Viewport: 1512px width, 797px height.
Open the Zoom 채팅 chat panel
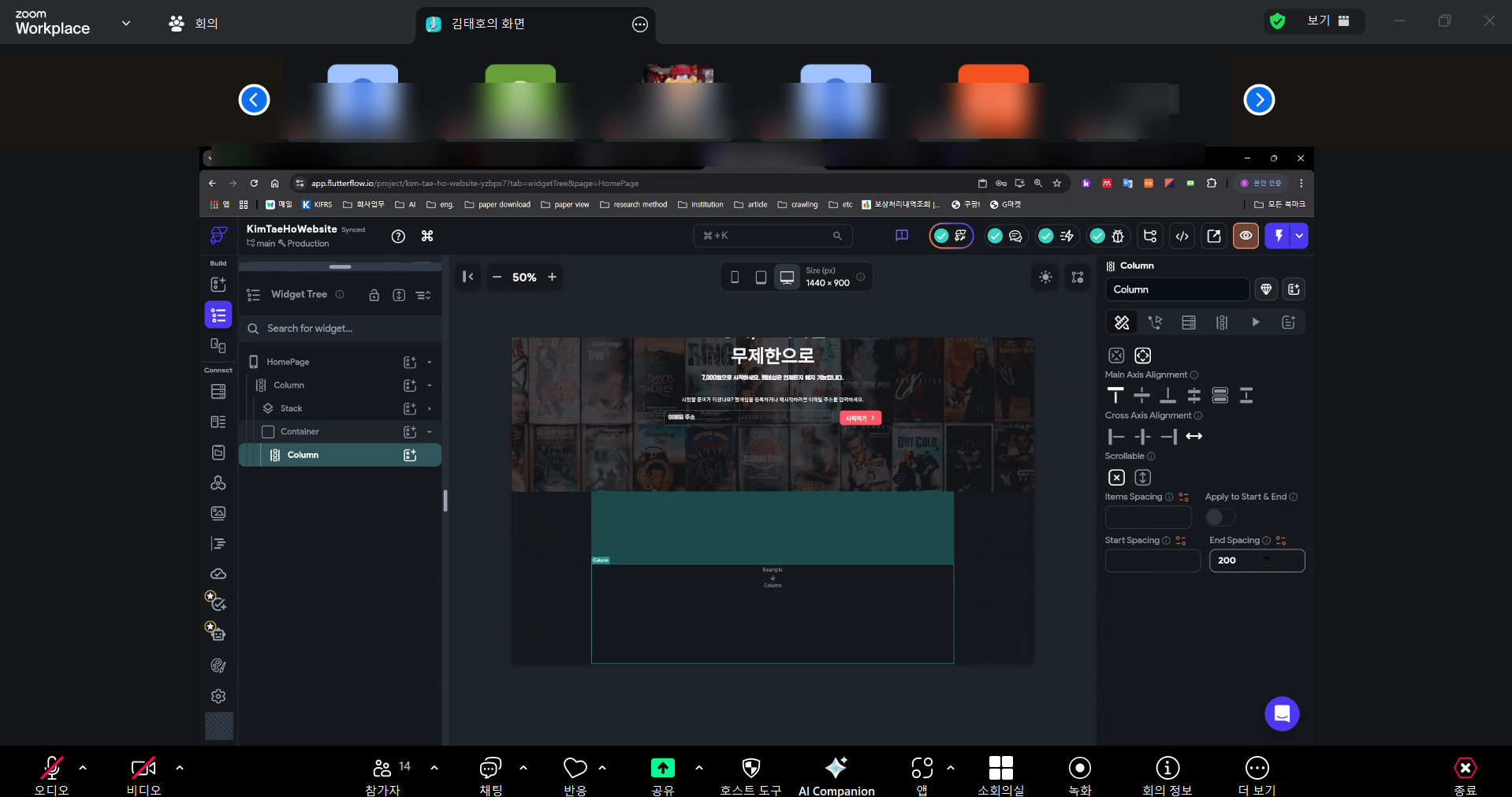[x=490, y=776]
